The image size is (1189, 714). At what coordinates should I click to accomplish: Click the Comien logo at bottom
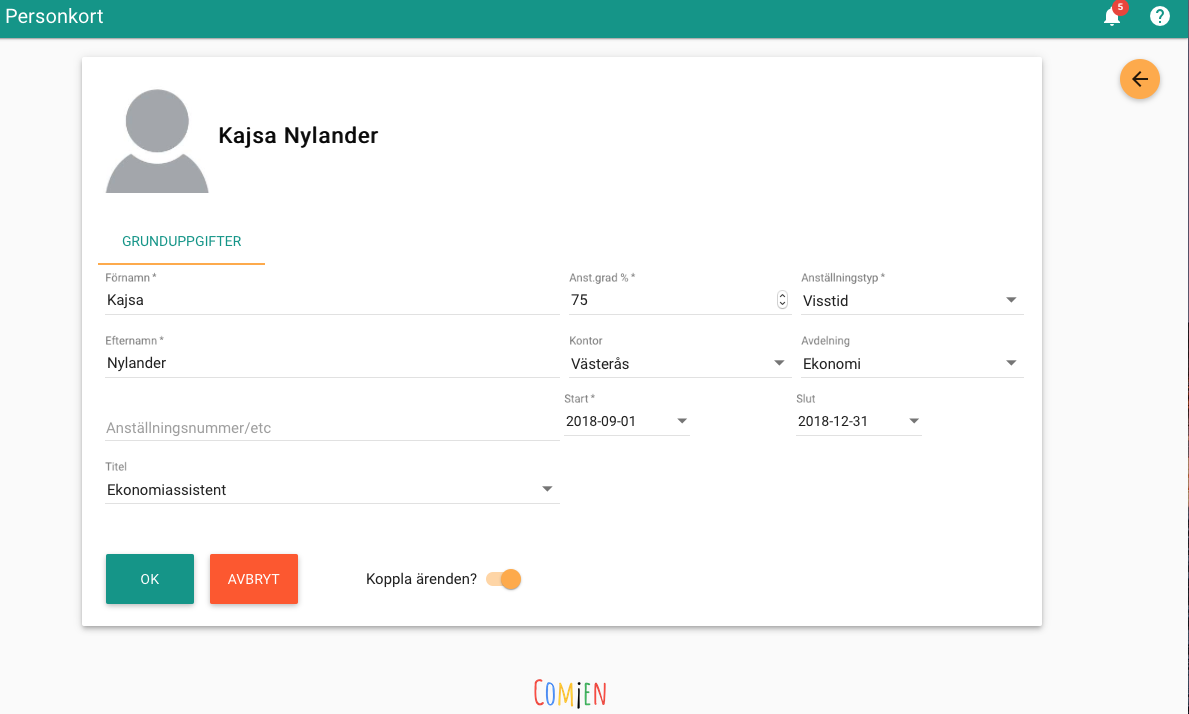[570, 693]
